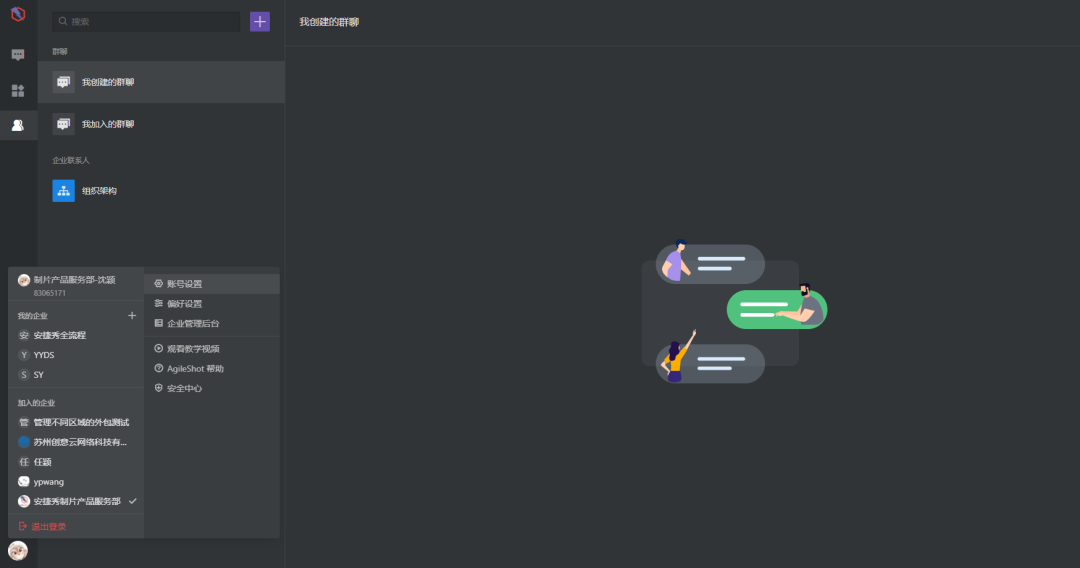Screen dimensions: 1080x568
Task: Click 观看教学视频 menu entry
Action: [x=193, y=349]
